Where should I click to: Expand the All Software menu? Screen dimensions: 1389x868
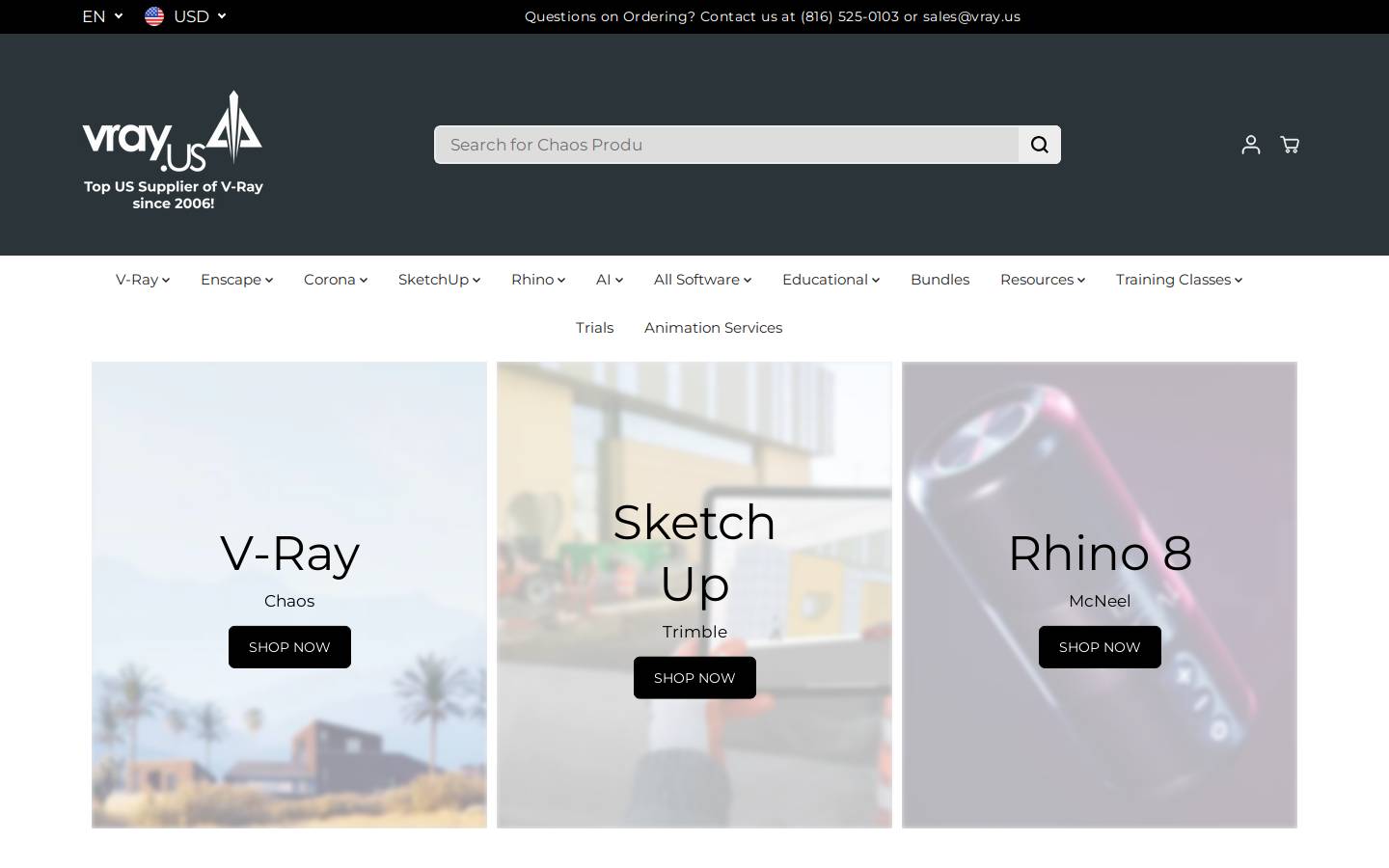click(x=702, y=280)
